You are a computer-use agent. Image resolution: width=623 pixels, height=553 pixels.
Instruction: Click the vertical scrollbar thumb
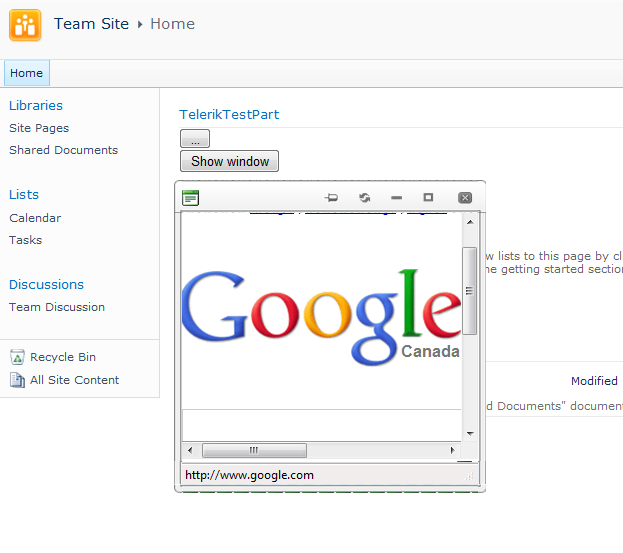470,291
